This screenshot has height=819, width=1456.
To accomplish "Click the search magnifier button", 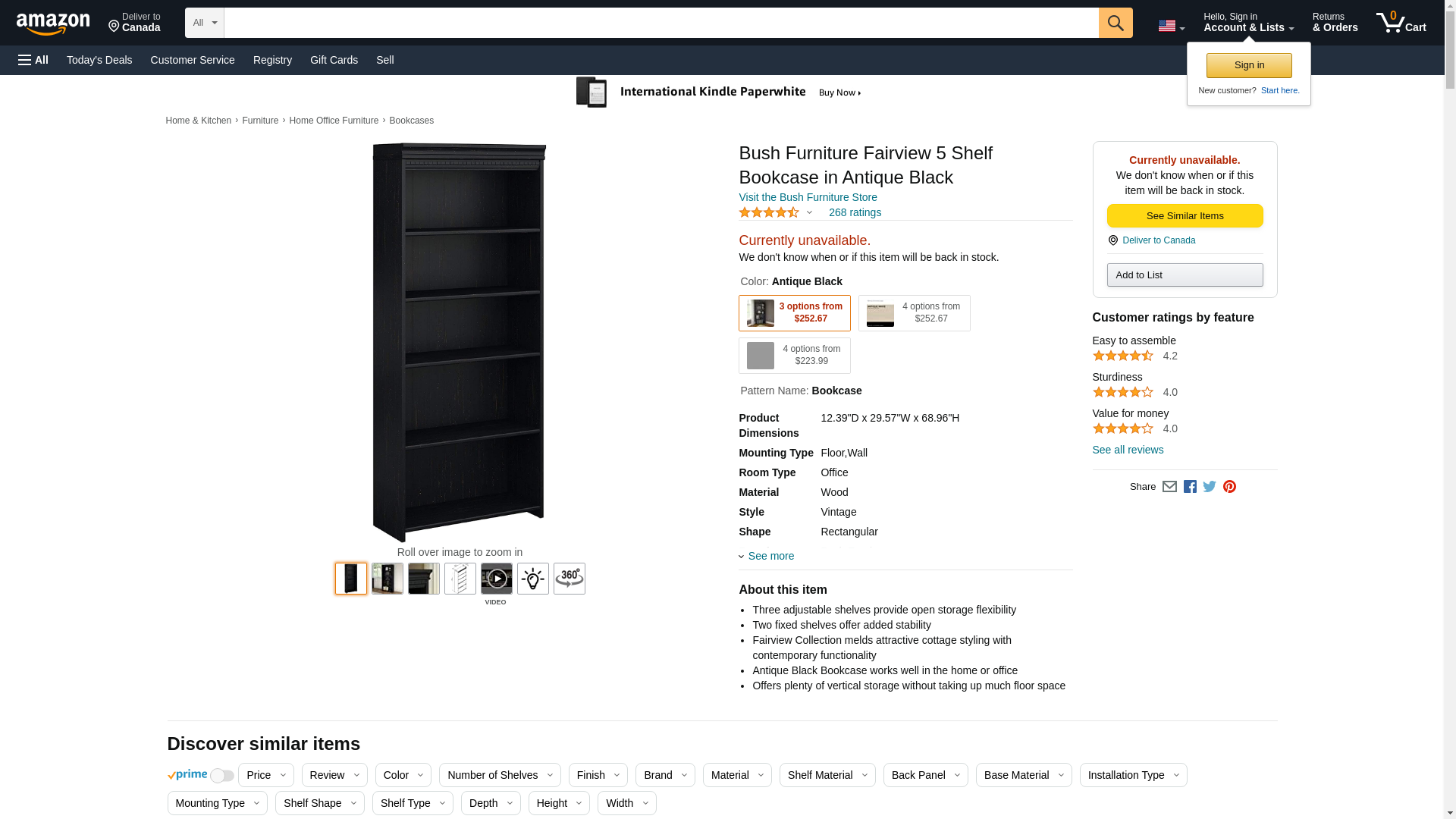I will pos(1115,23).
